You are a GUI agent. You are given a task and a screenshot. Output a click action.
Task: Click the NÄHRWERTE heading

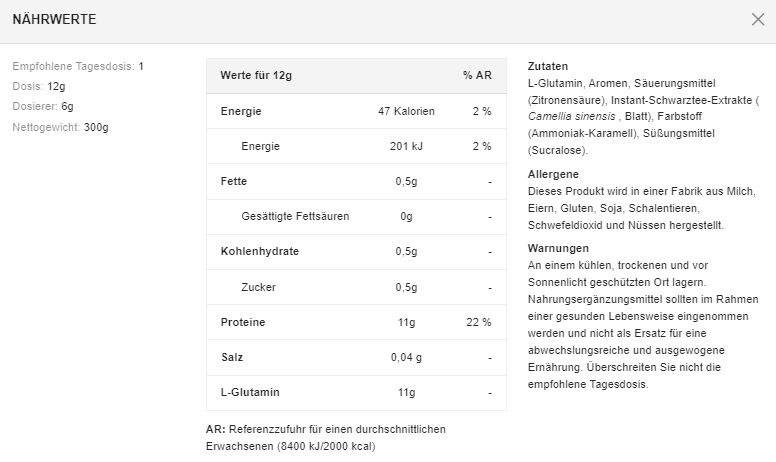coord(55,20)
